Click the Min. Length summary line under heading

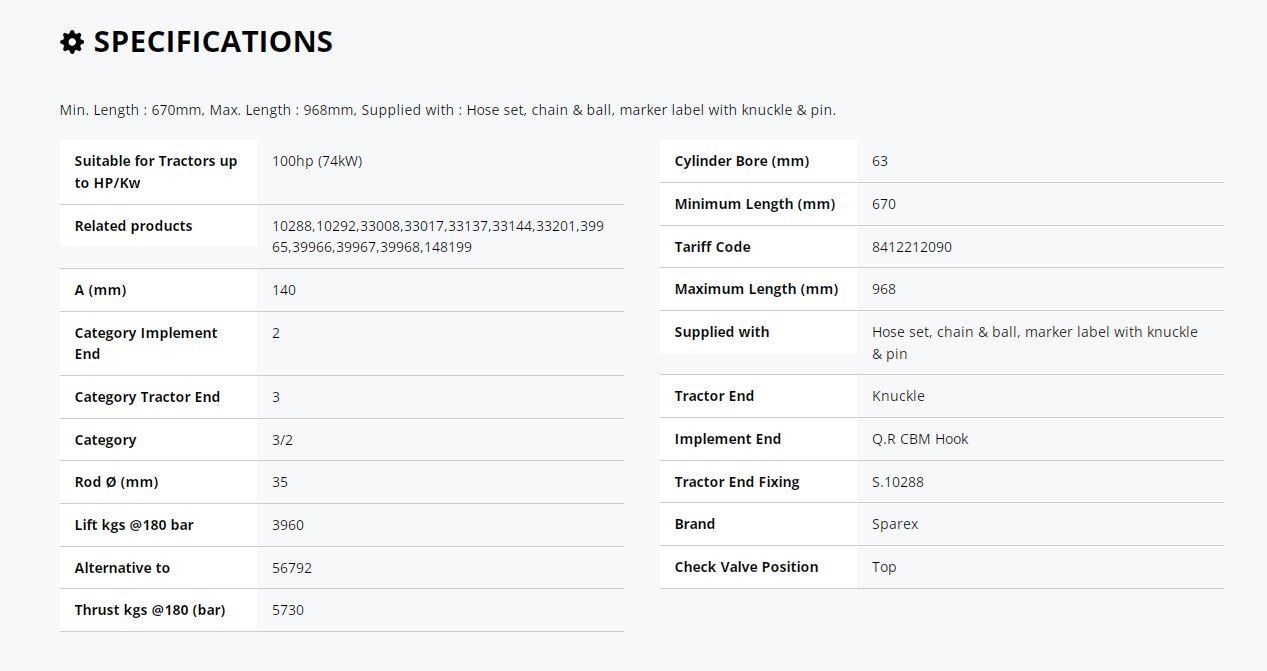[448, 110]
